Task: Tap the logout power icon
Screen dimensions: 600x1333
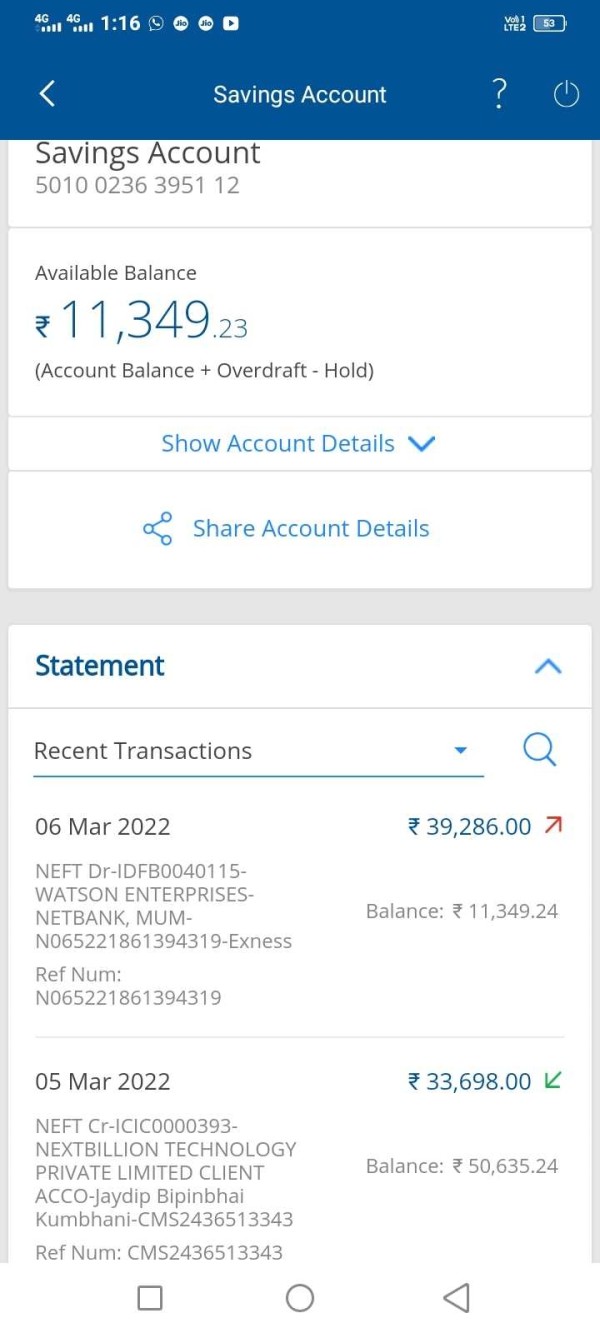Action: 566,95
